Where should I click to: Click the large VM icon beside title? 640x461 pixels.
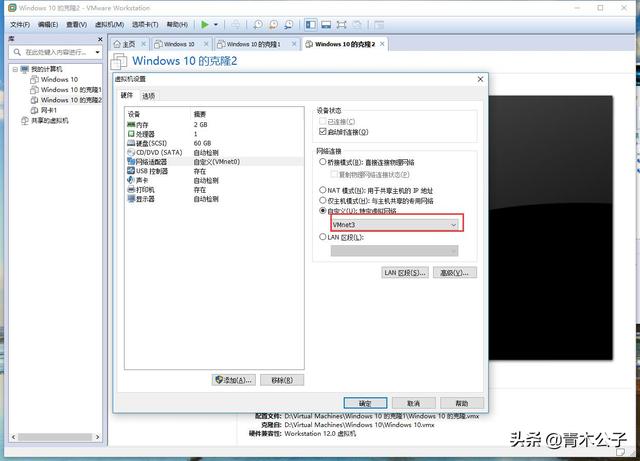(119, 61)
